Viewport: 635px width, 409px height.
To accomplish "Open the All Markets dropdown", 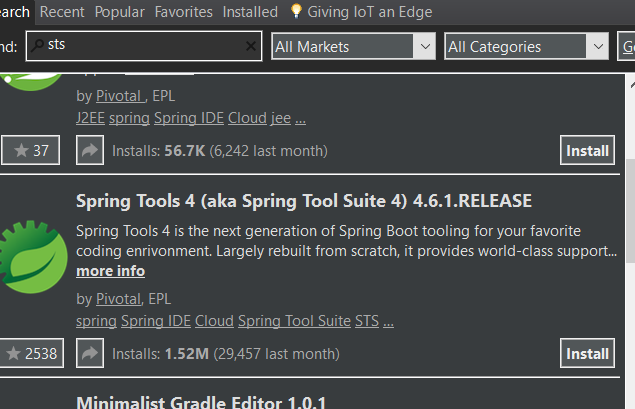I will tap(353, 46).
